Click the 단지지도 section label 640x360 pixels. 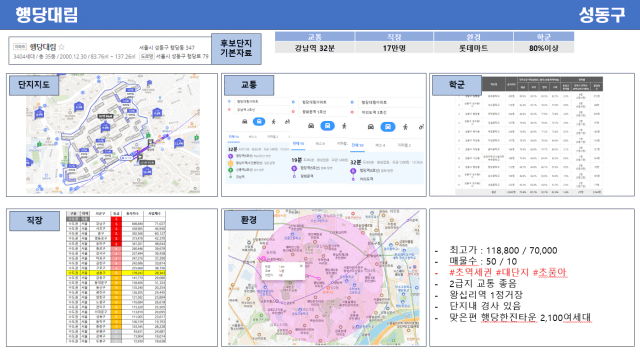click(x=34, y=84)
